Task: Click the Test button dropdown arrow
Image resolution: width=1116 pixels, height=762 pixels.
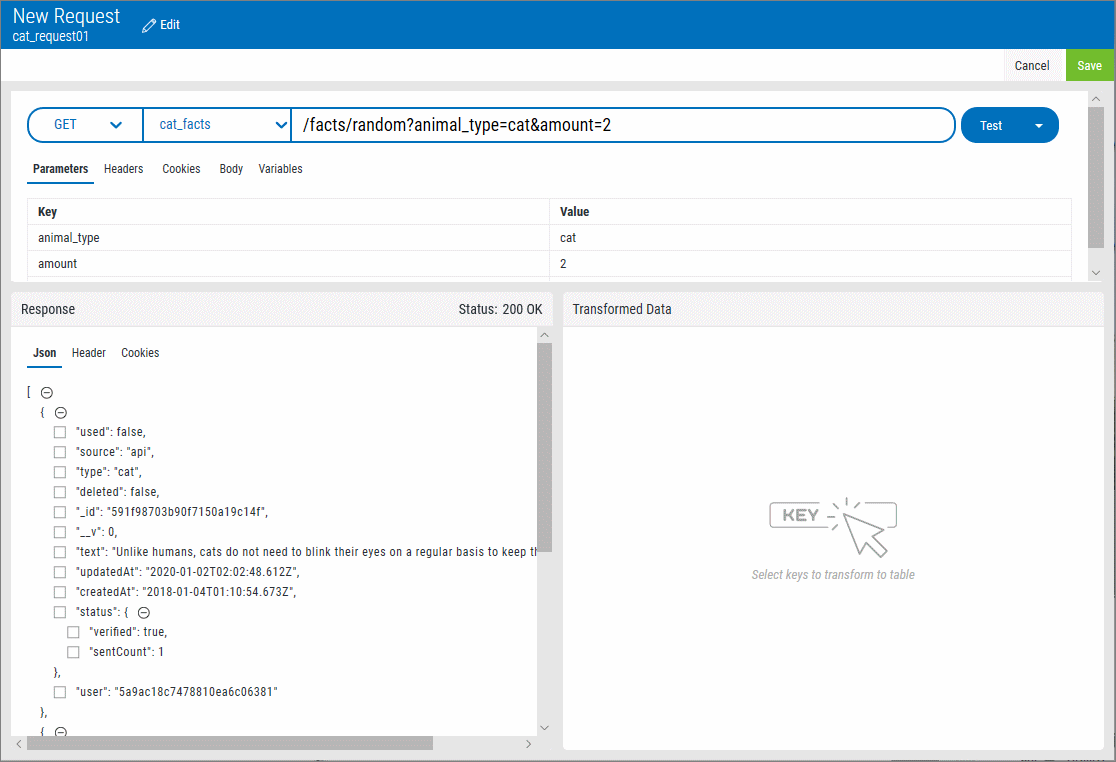Action: pyautogui.click(x=1038, y=126)
